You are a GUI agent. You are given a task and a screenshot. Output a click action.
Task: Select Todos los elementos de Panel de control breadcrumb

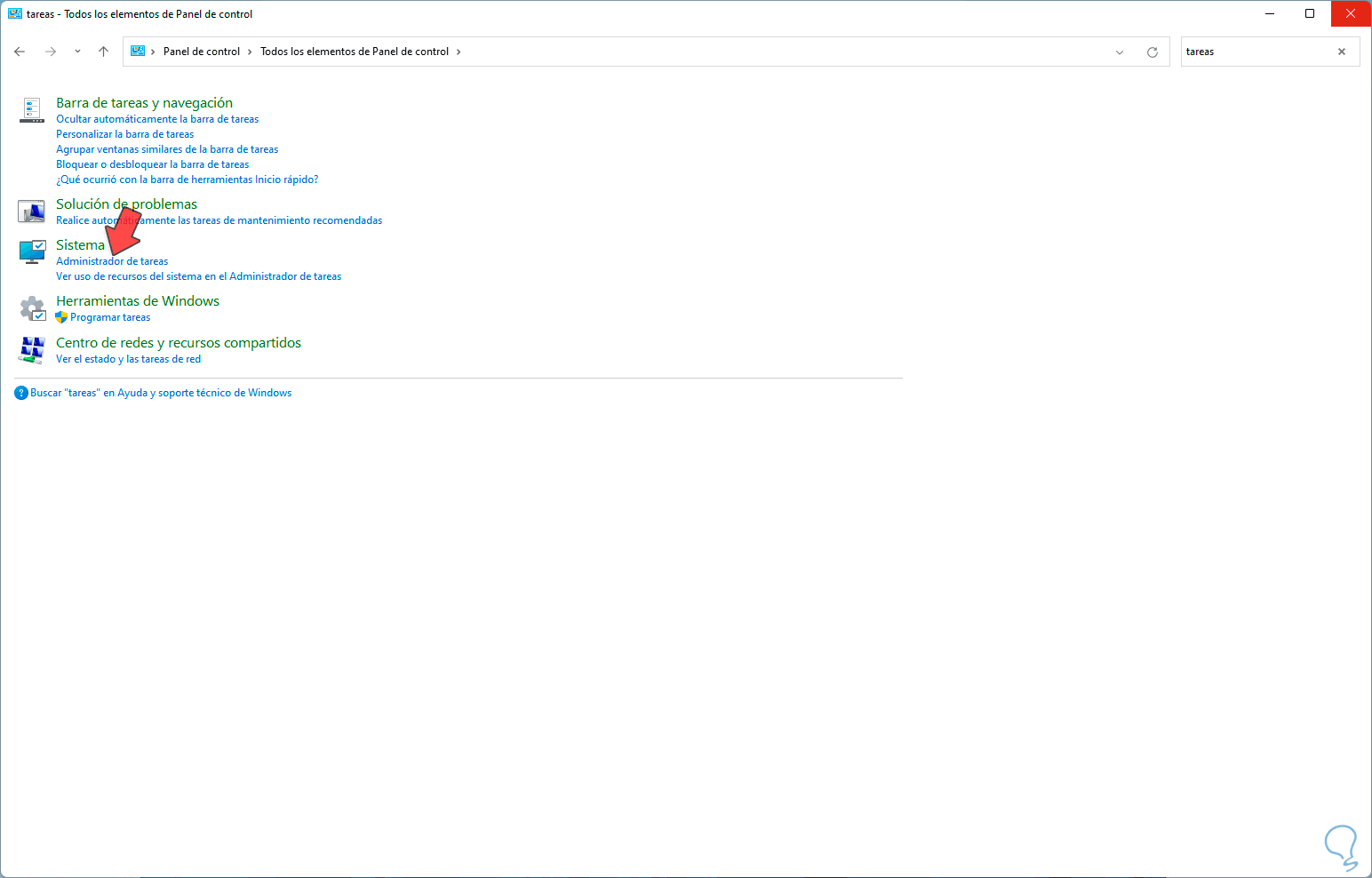click(x=355, y=52)
